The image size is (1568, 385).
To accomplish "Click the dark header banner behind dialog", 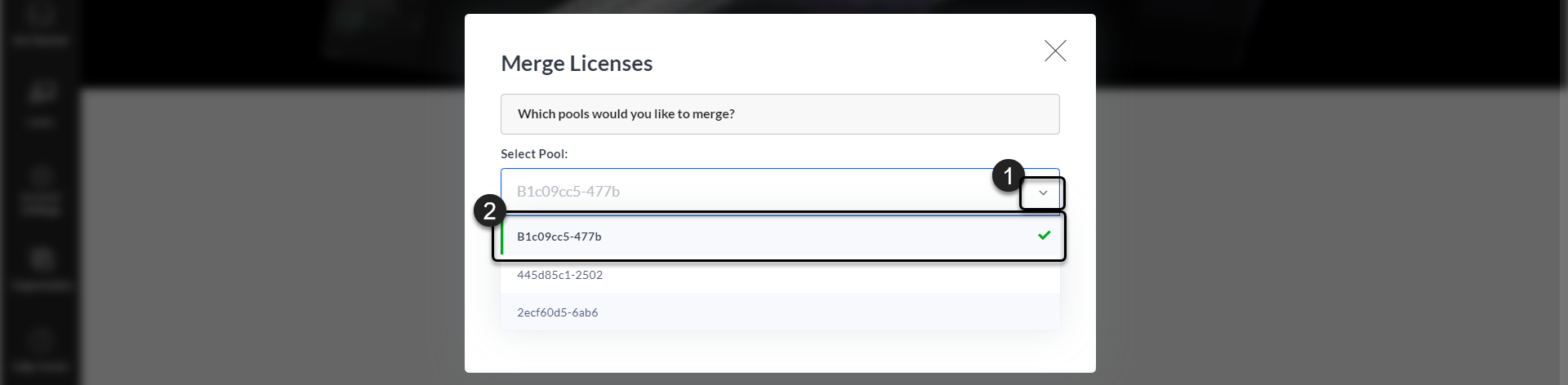I will 1323,42.
